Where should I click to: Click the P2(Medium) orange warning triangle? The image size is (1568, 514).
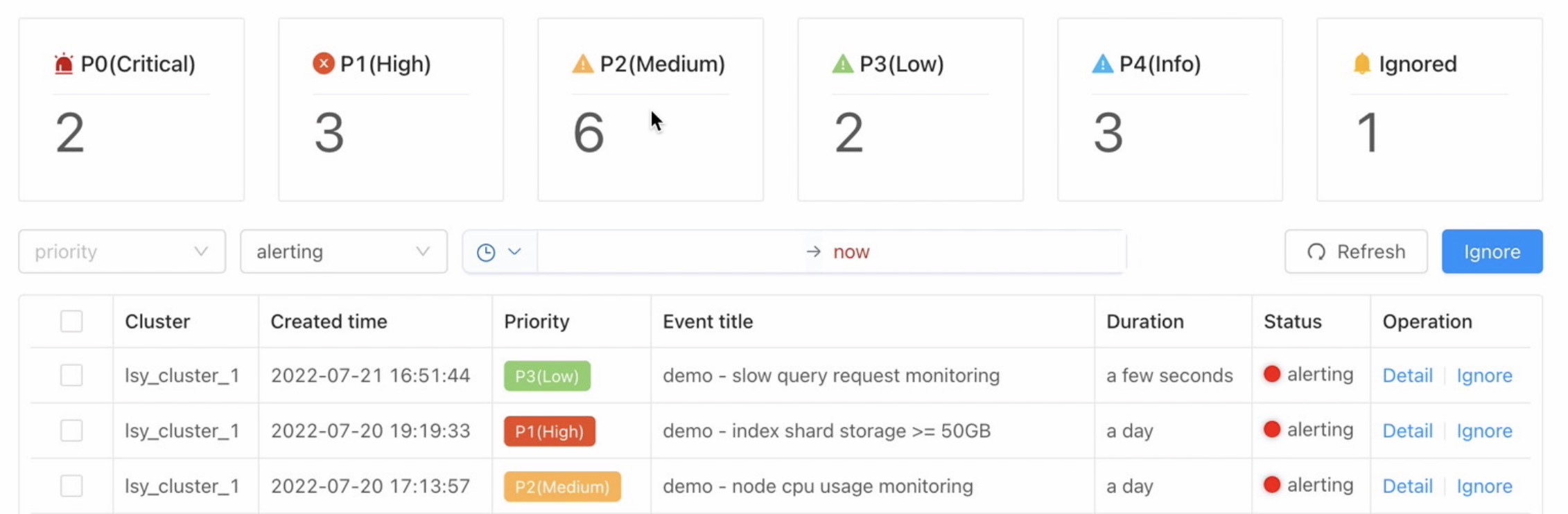point(582,64)
